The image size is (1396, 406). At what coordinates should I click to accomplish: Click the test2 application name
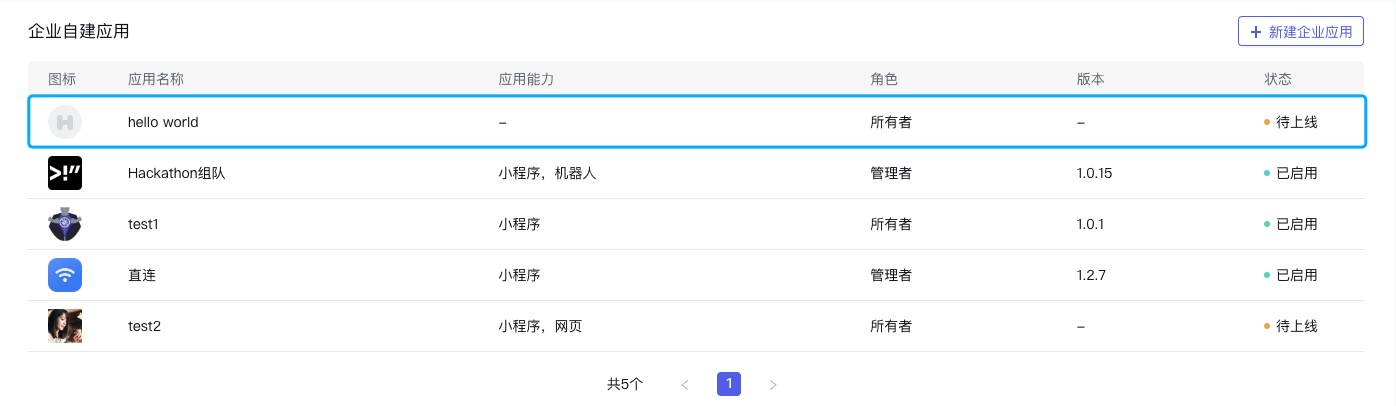point(145,326)
